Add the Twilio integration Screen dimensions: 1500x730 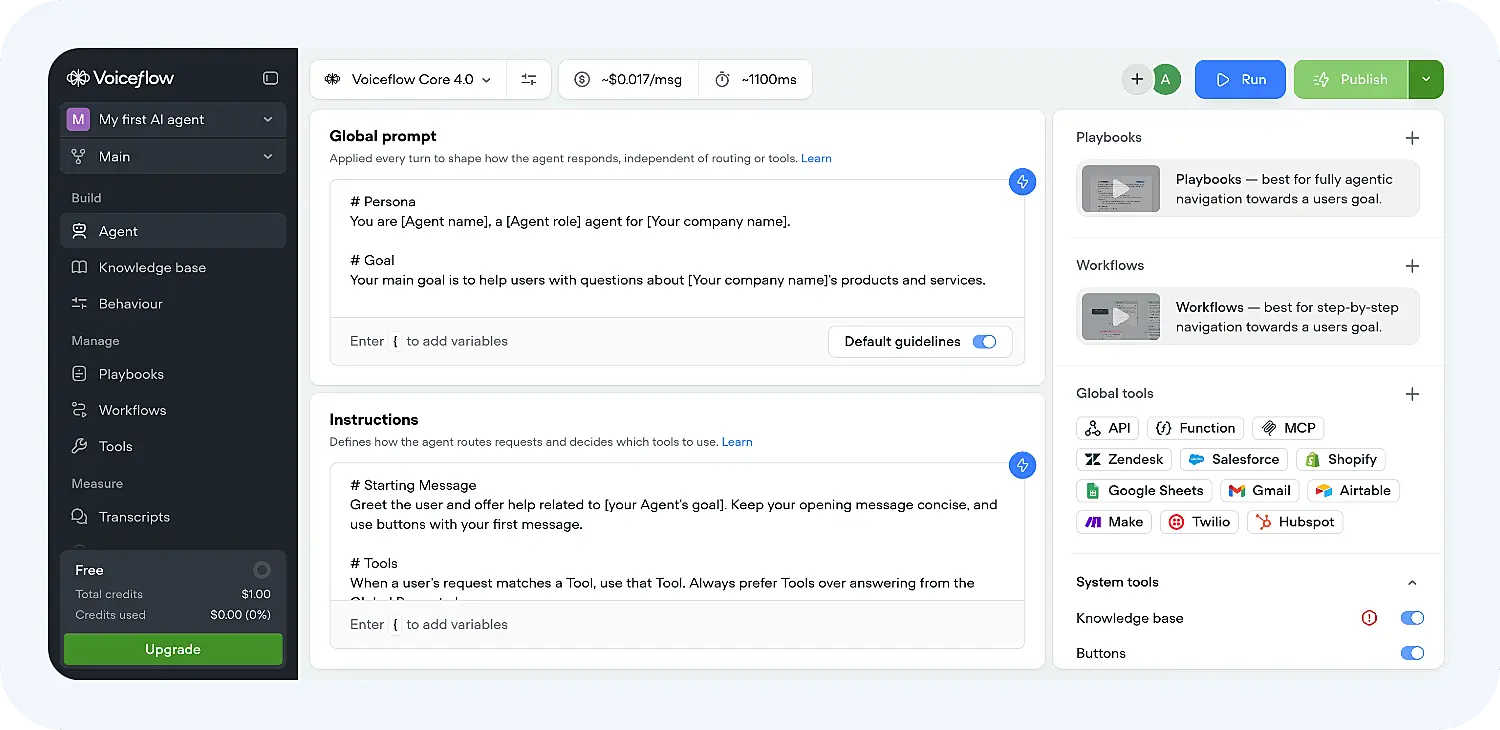[1200, 522]
